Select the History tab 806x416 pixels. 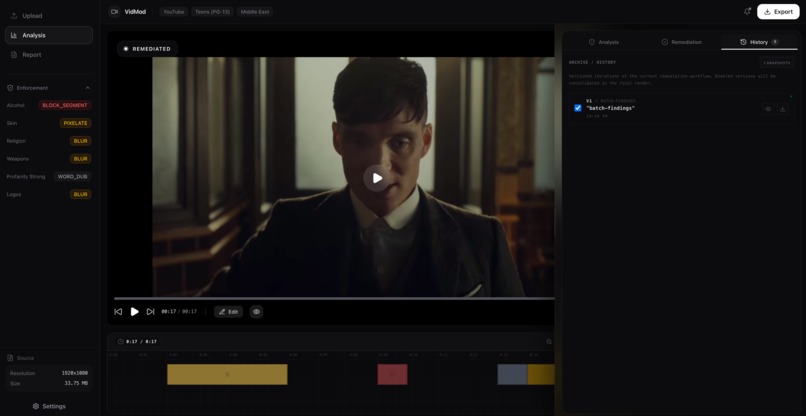[759, 42]
